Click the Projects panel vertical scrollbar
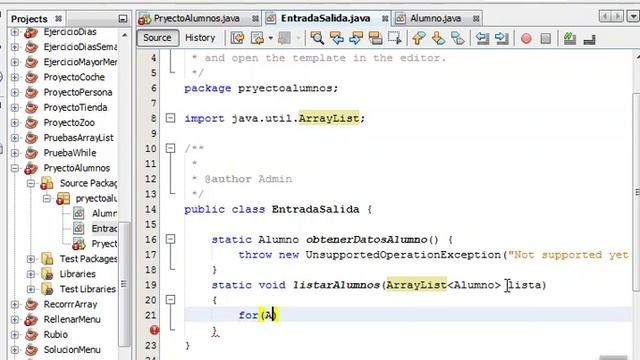The height and width of the screenshot is (360, 640). [x=124, y=284]
